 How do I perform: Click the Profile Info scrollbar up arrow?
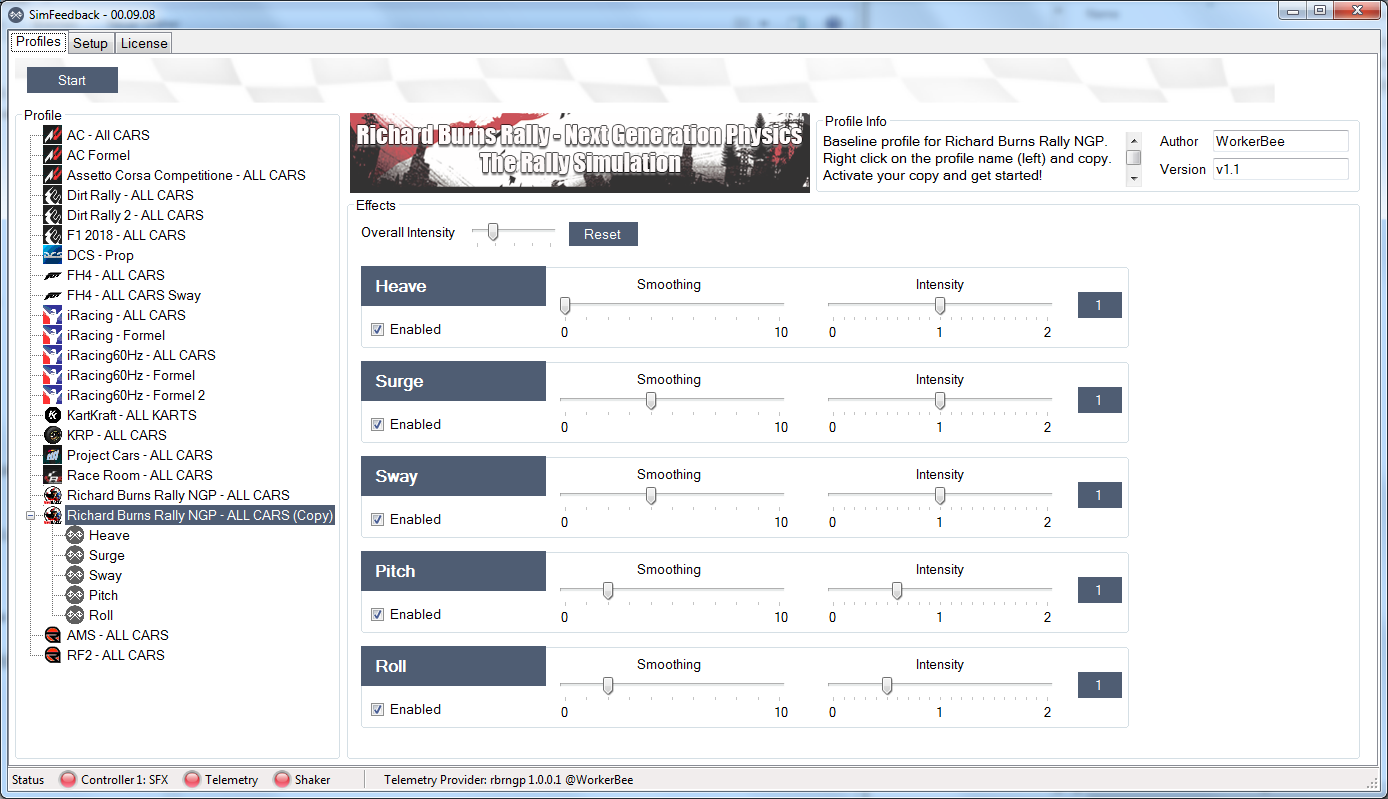coord(1134,140)
